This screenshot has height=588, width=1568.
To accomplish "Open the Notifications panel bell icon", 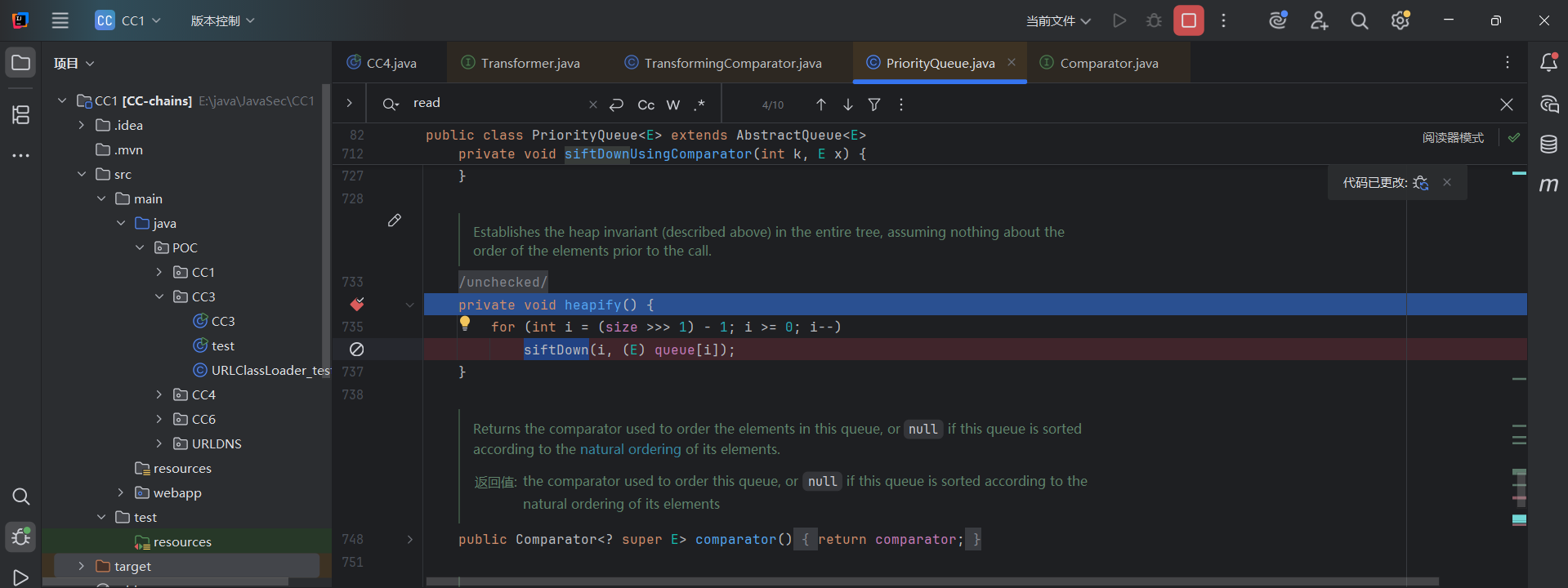I will (x=1548, y=62).
